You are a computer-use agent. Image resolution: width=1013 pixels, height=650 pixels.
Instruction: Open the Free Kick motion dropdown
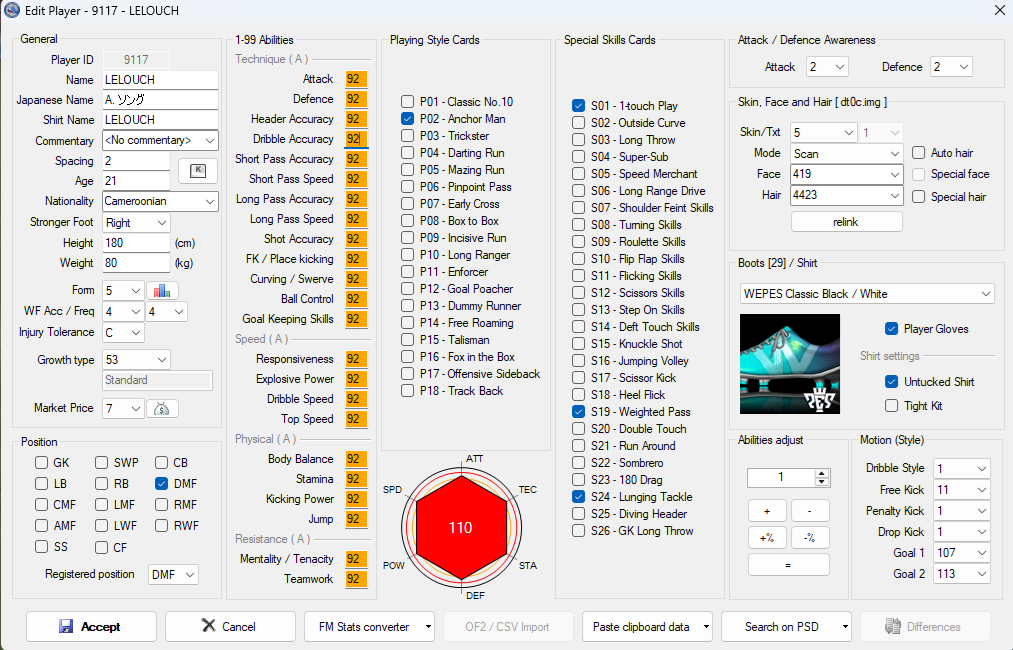981,490
